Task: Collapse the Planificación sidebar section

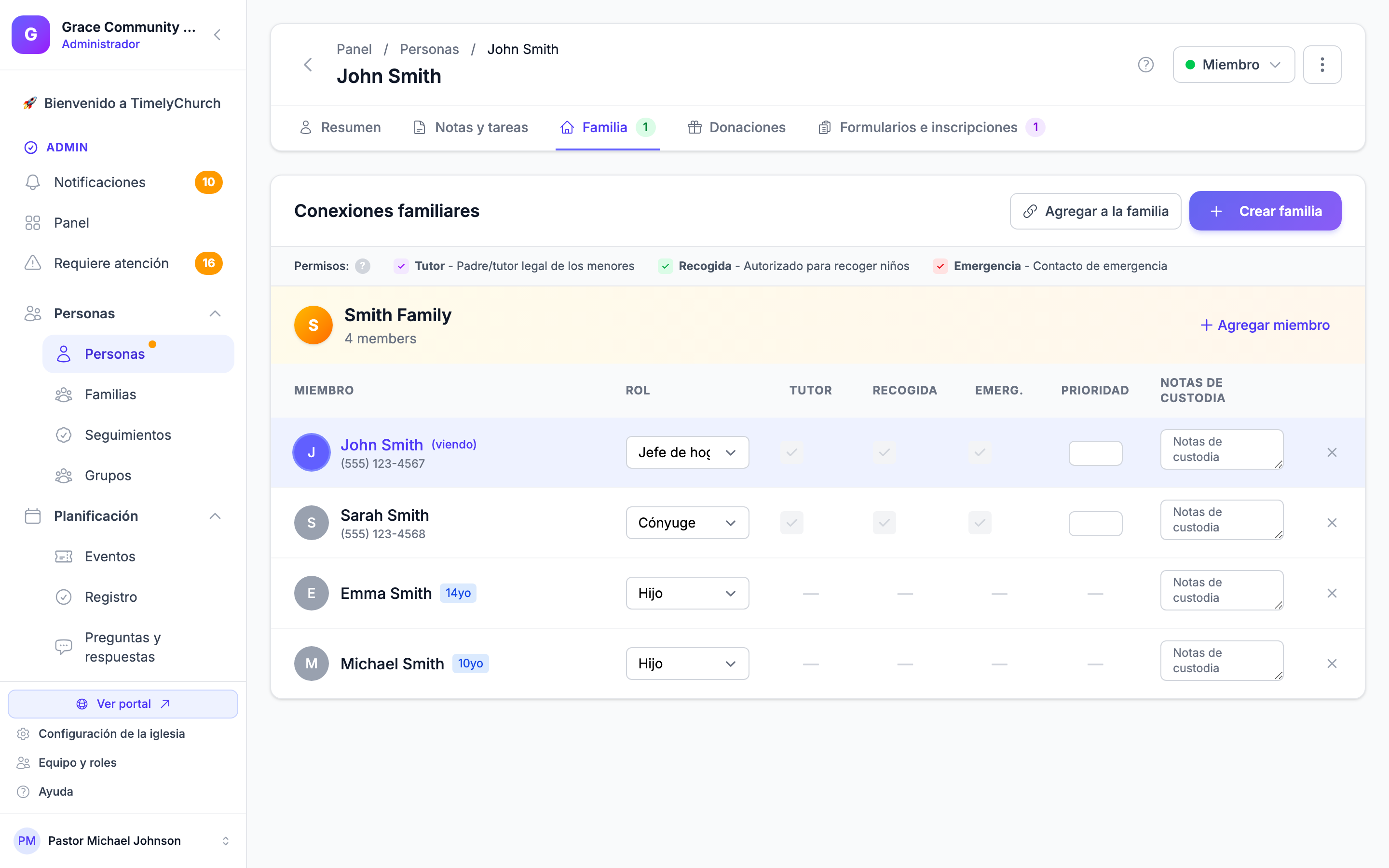Action: click(215, 516)
